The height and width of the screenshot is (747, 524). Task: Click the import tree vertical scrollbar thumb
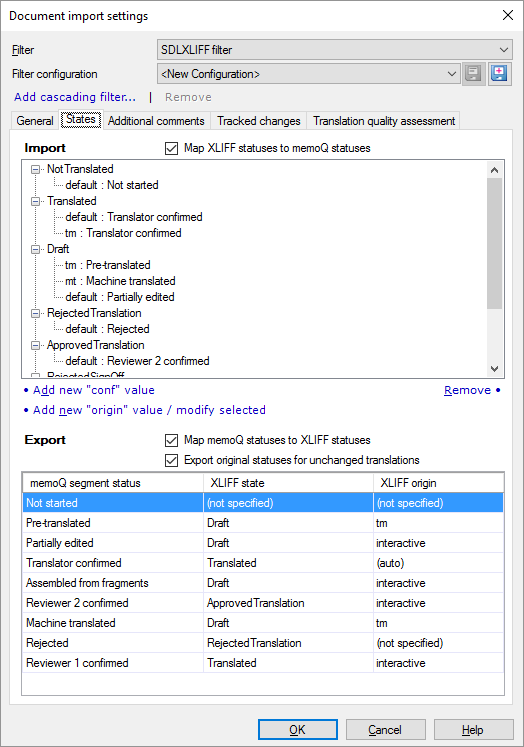(x=494, y=243)
